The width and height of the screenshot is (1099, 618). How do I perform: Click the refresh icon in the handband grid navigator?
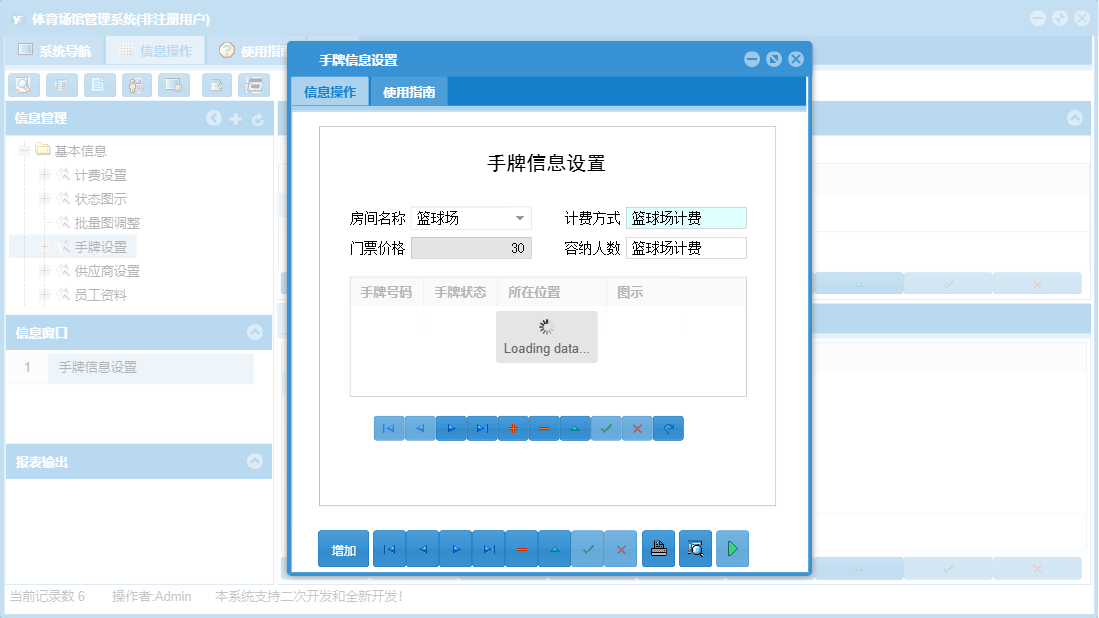pos(668,428)
